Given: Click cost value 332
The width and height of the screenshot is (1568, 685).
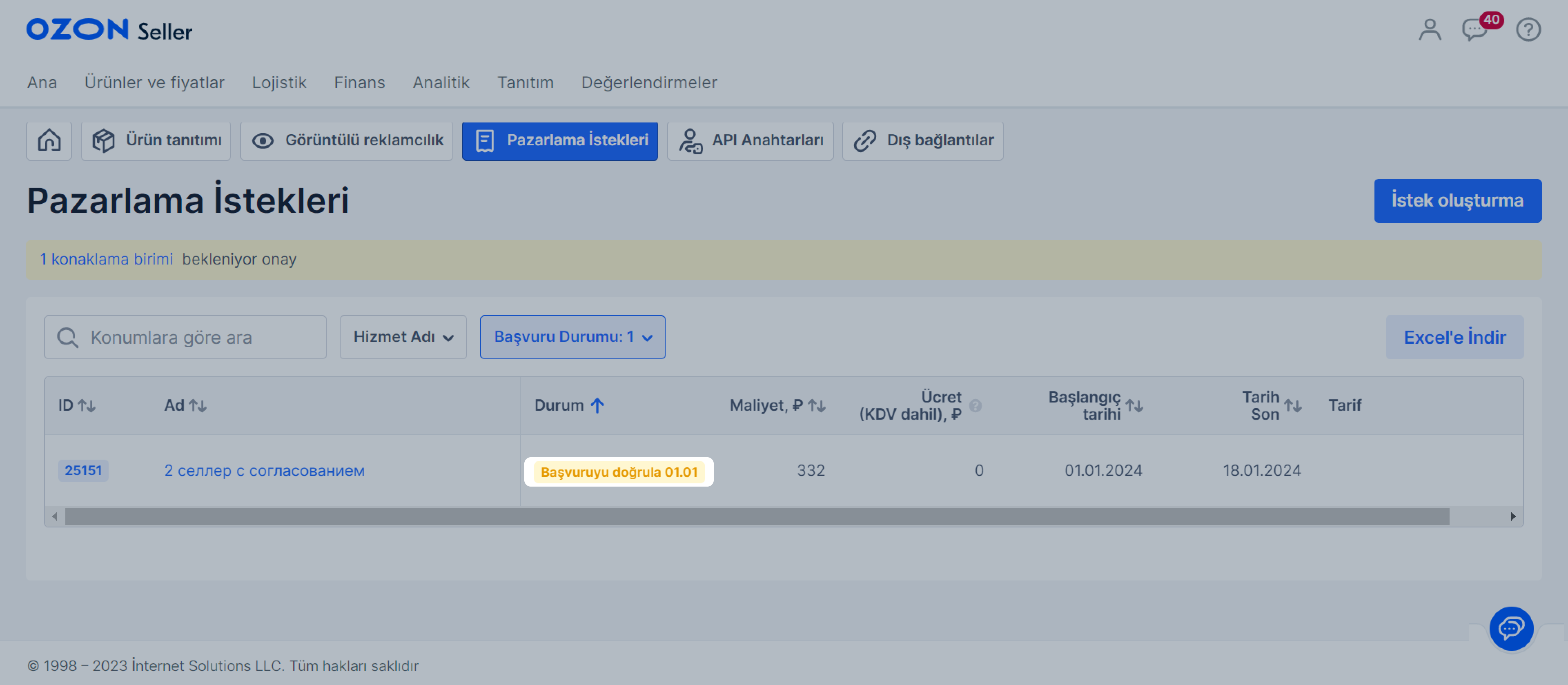Looking at the screenshot, I should [x=811, y=470].
